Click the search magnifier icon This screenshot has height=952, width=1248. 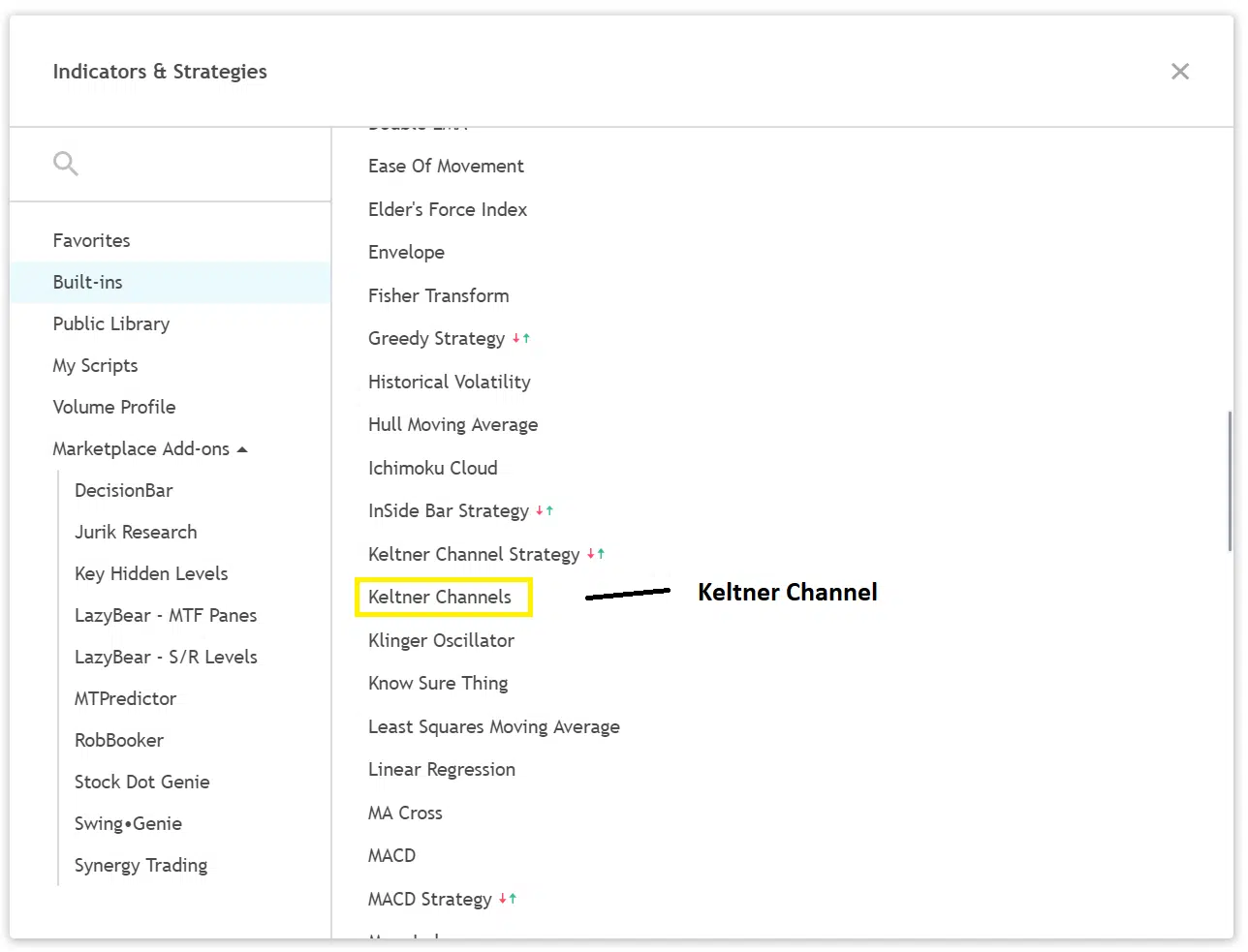click(x=65, y=164)
